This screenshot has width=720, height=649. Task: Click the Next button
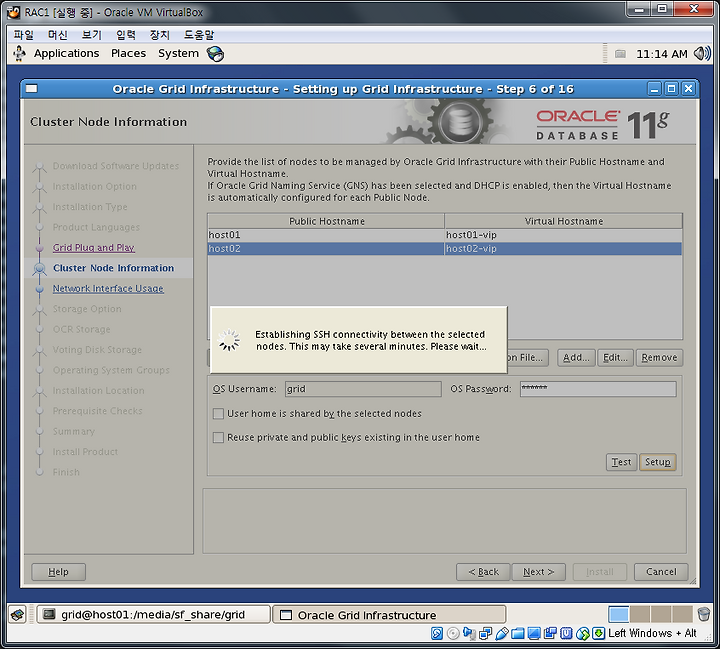pos(538,572)
